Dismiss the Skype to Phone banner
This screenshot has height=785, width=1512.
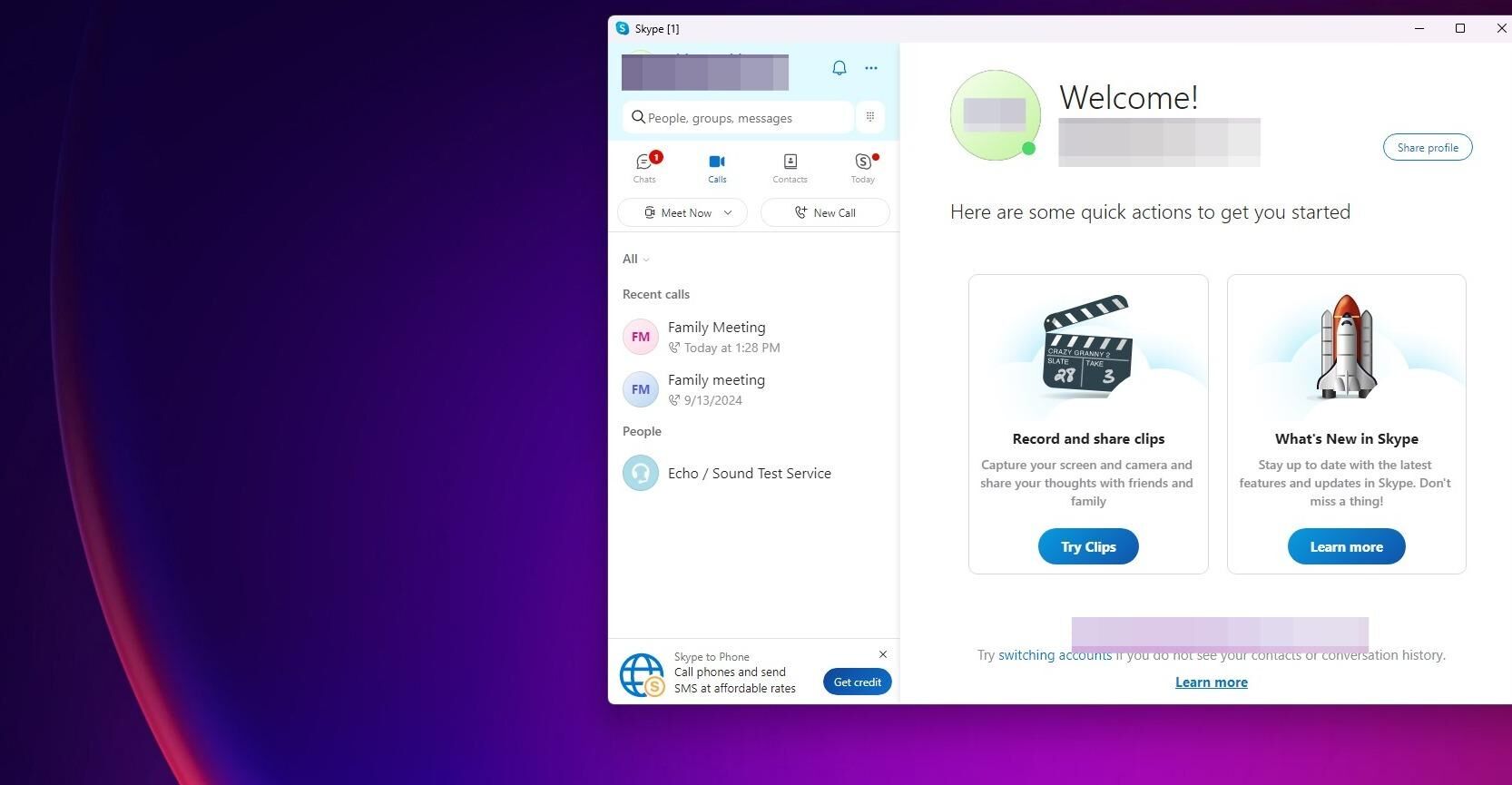883,654
